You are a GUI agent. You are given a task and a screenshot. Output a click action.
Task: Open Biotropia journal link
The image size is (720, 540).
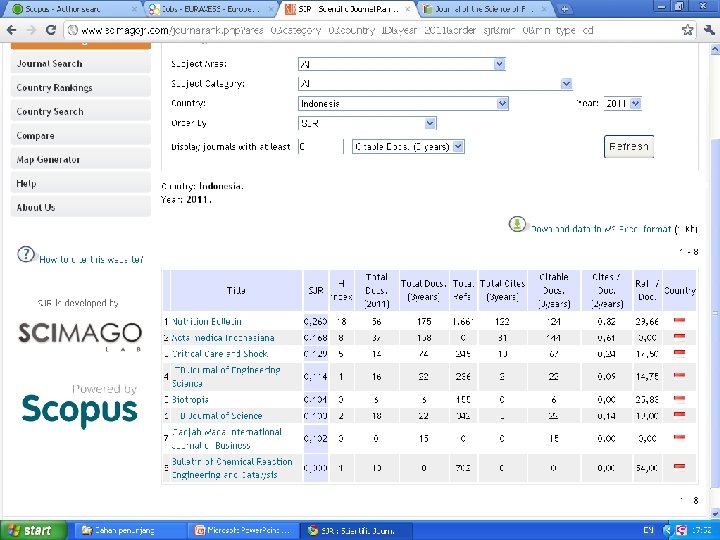(190, 399)
